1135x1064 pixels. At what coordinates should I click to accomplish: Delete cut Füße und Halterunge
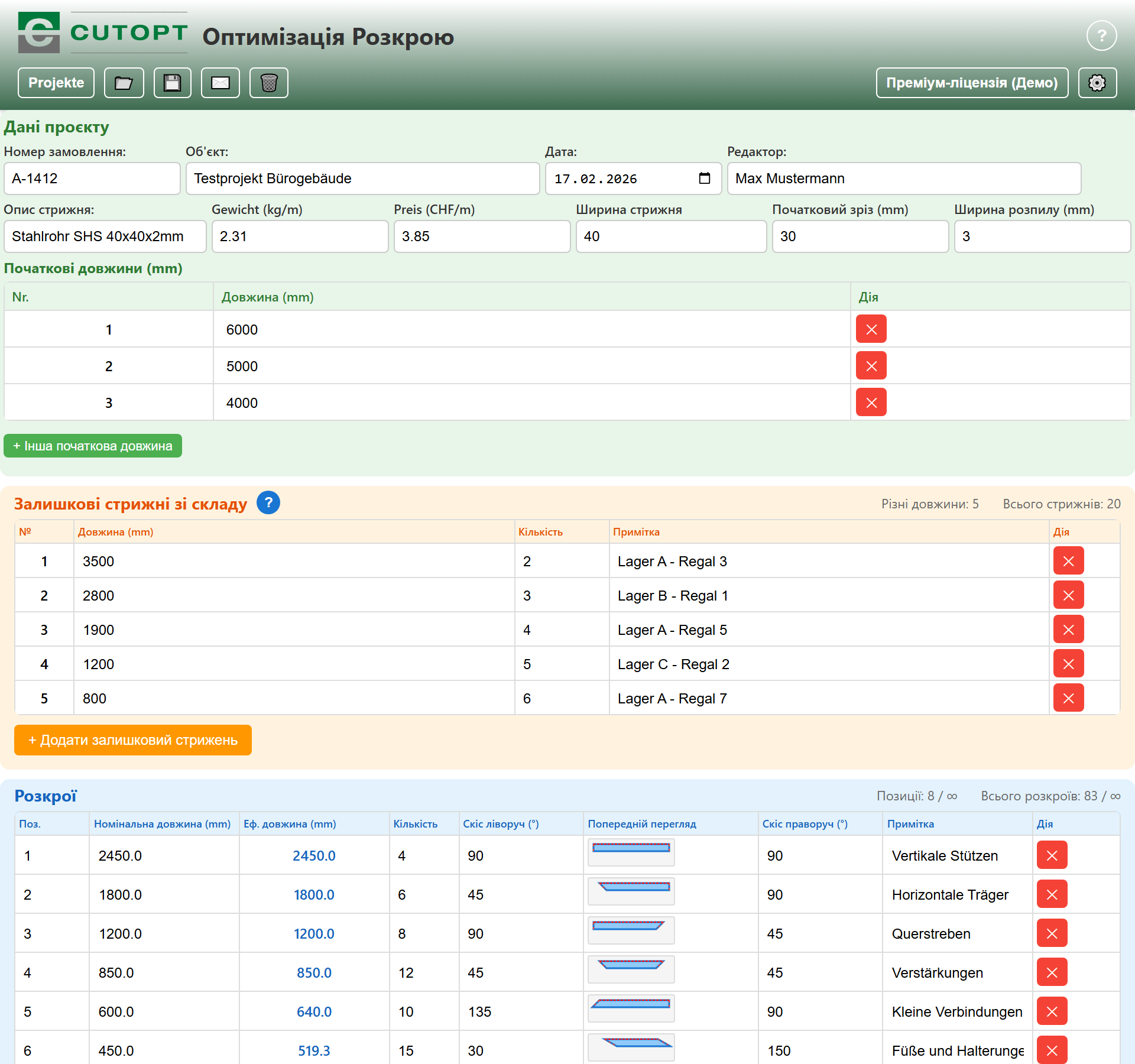(x=1052, y=1050)
